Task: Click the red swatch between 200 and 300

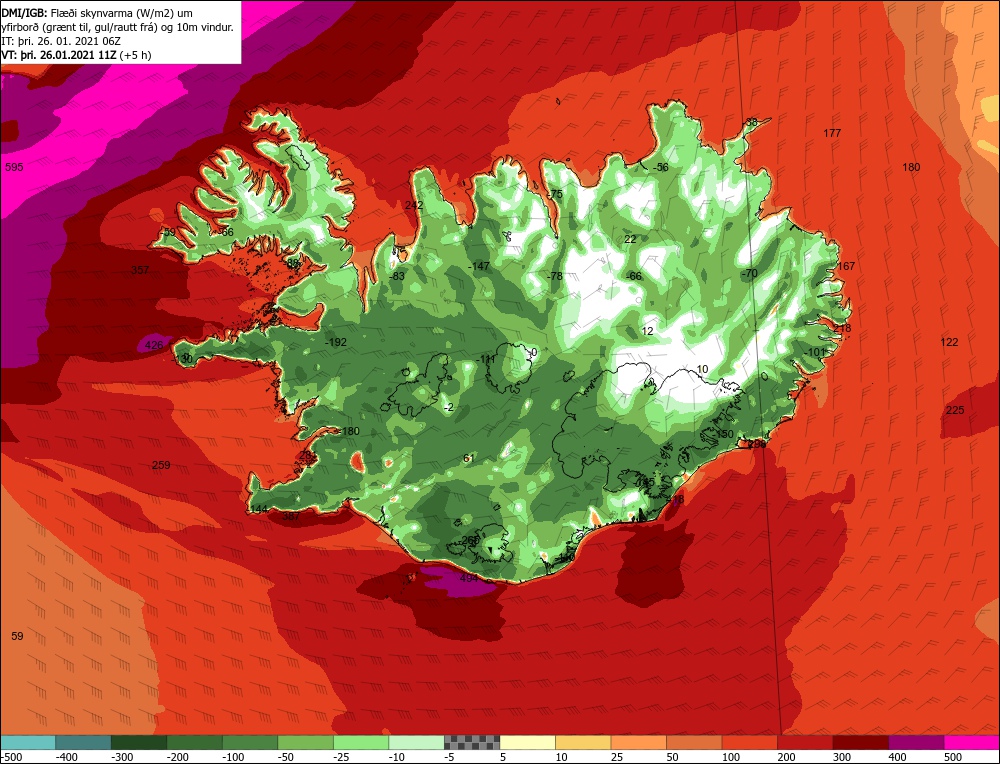Action: 805,742
